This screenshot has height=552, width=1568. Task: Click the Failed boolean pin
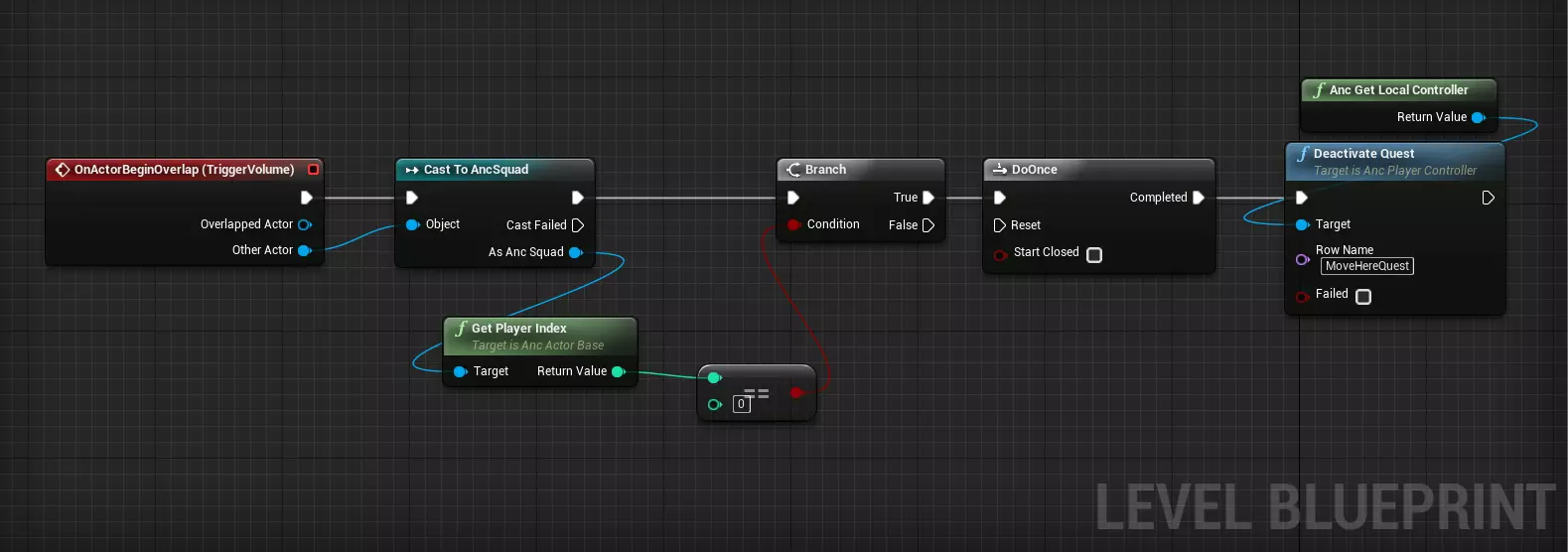tap(1302, 297)
